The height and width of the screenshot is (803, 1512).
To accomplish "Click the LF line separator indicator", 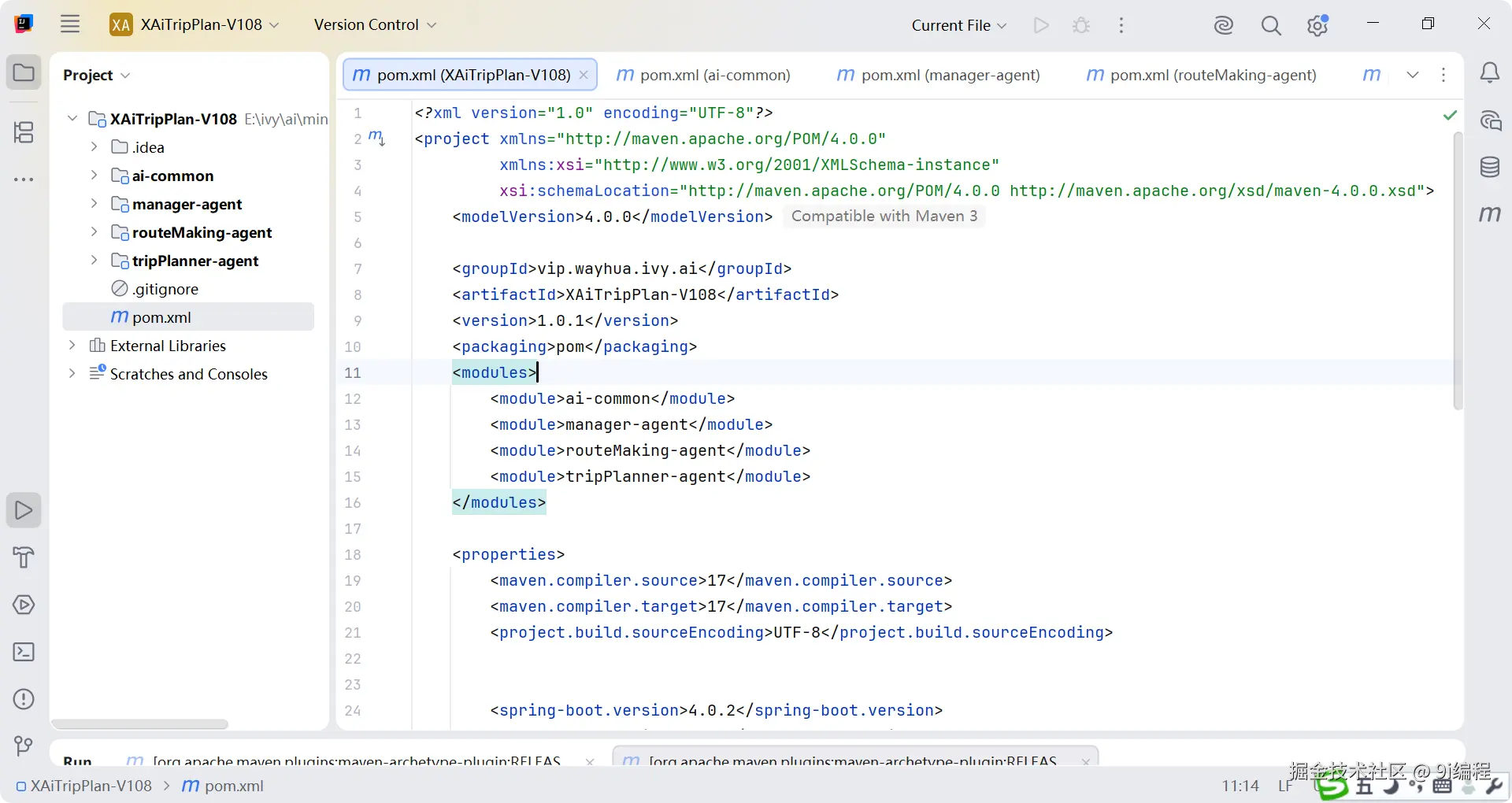I will (1284, 786).
